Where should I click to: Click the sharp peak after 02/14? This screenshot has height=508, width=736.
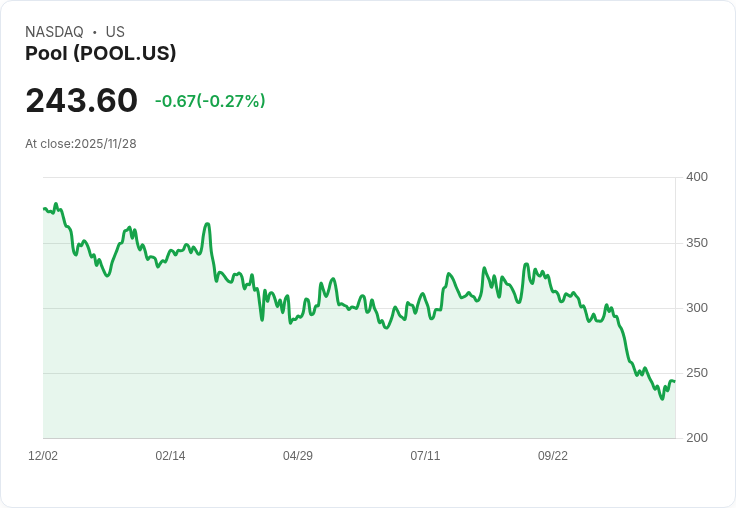pos(207,224)
